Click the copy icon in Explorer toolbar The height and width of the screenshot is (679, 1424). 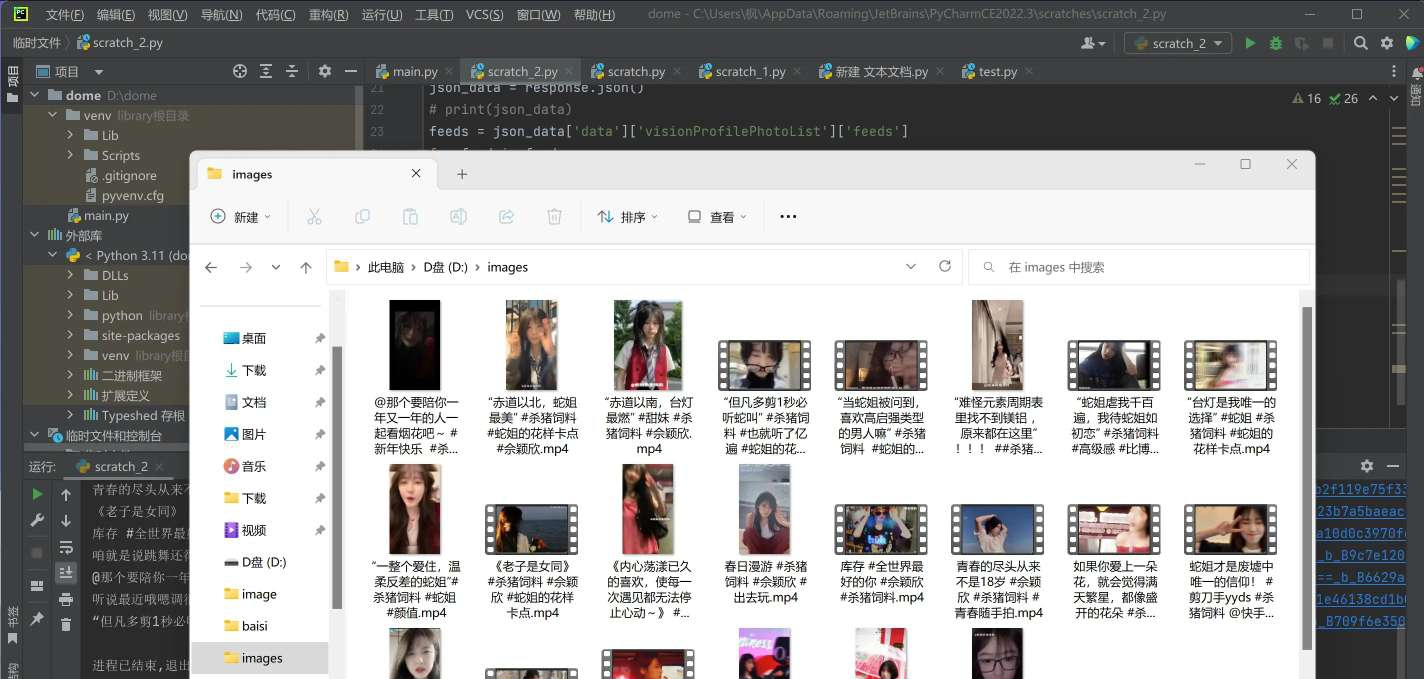[362, 216]
